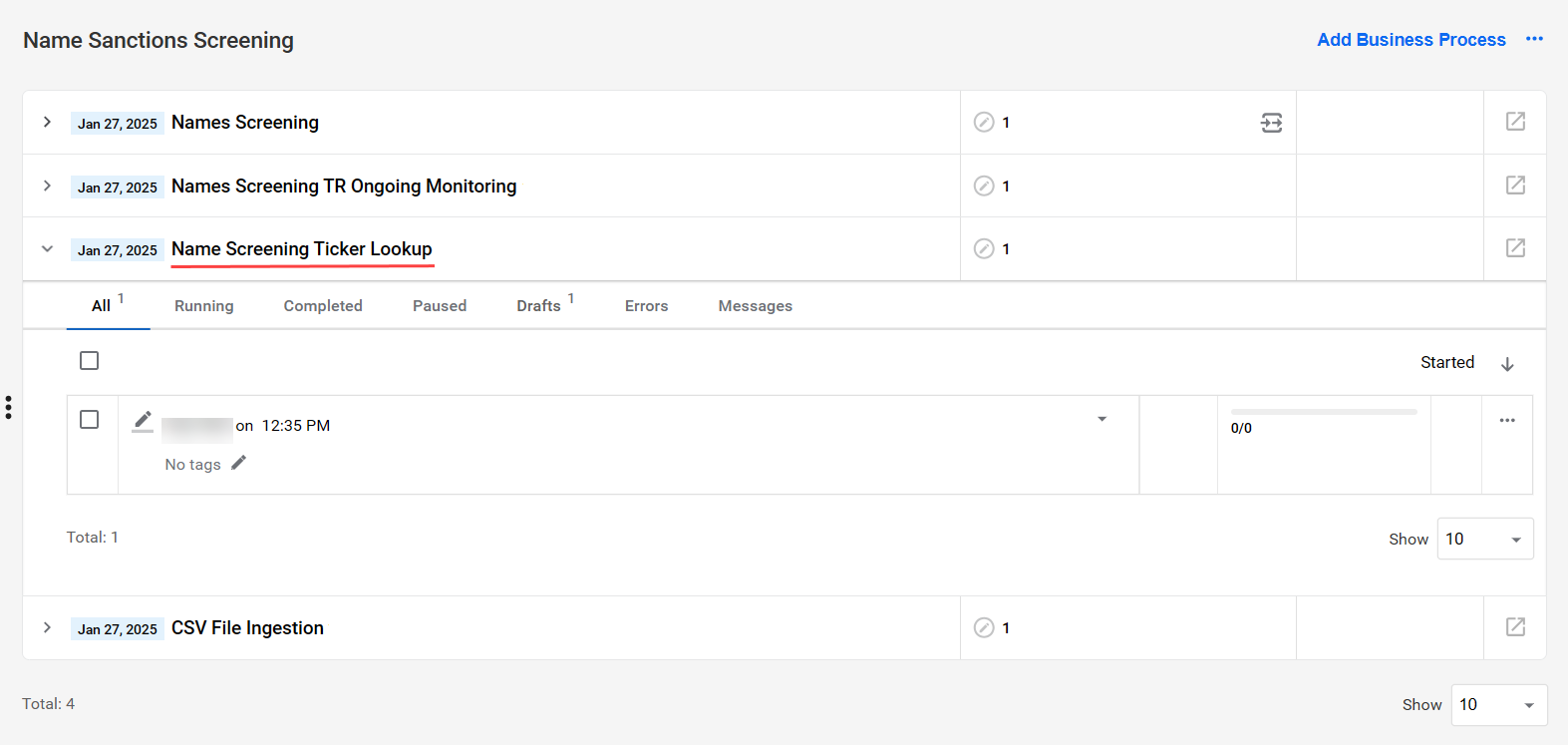Click the Total: 4 label
Screen dimensions: 1568x745
click(x=49, y=704)
